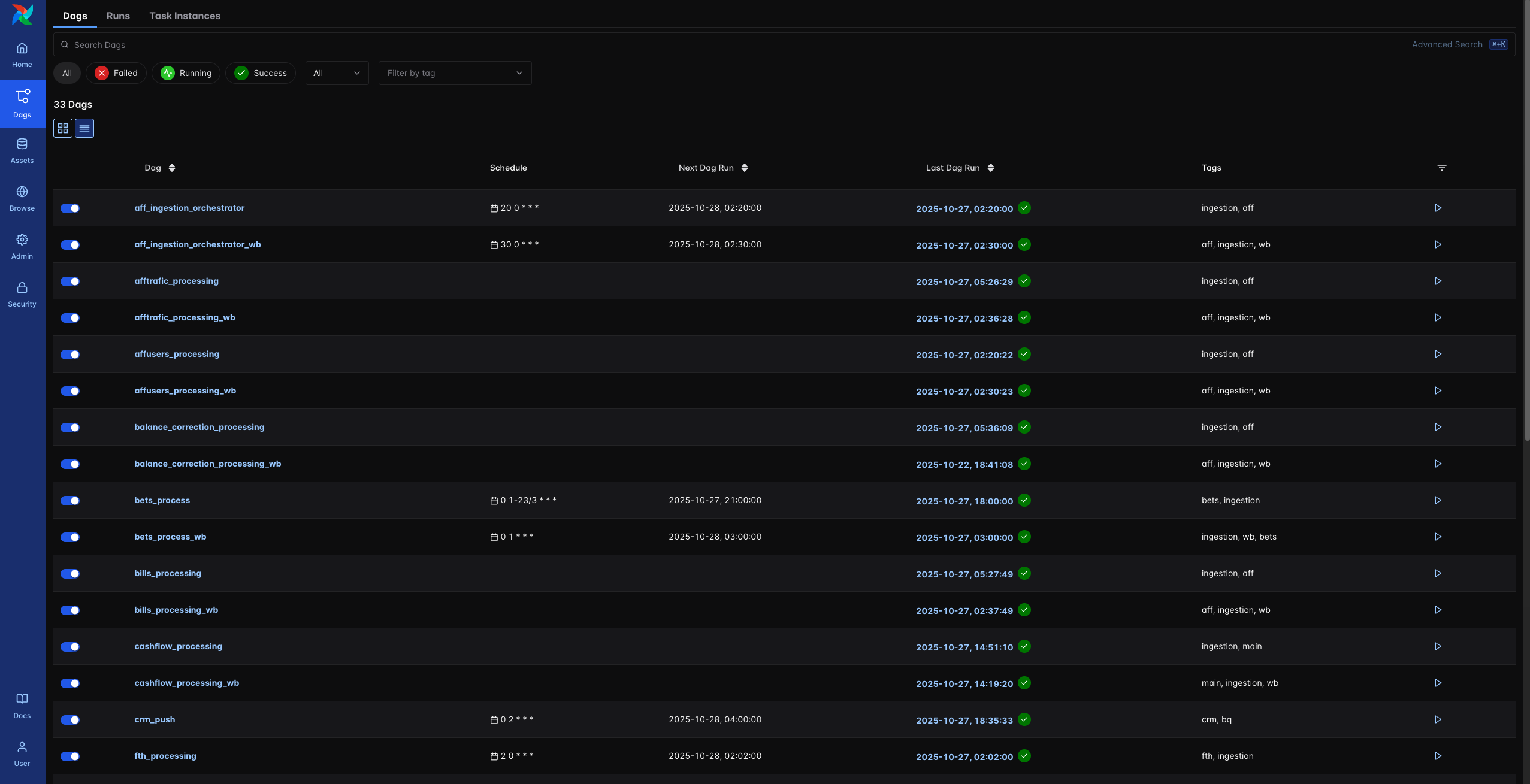Screen dimensions: 1530x784
Task: Filter dags by Failed status
Action: pyautogui.click(x=116, y=73)
